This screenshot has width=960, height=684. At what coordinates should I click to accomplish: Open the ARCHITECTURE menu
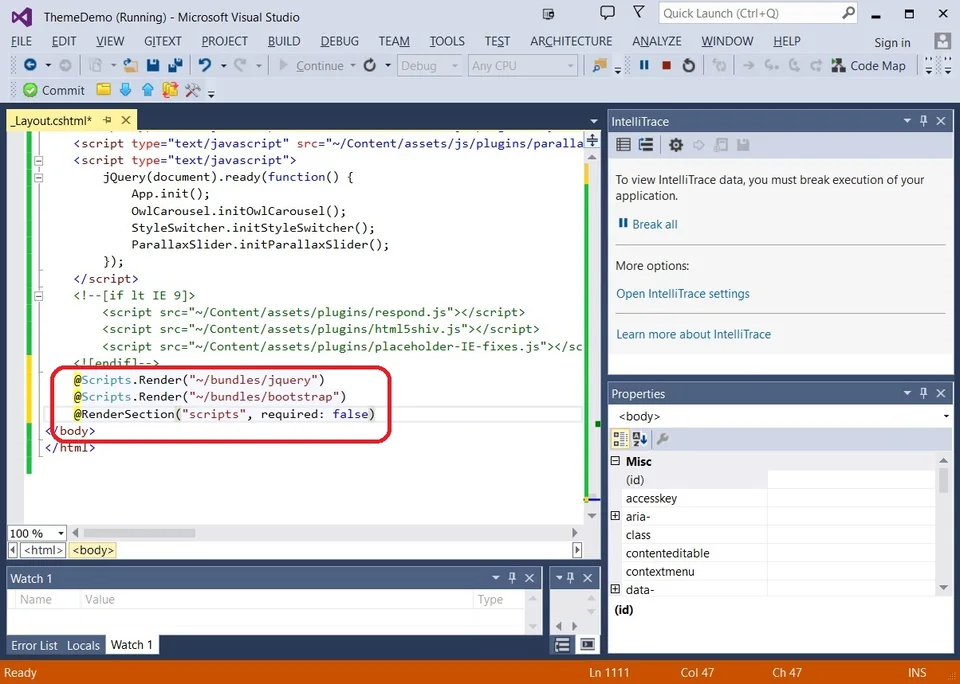(571, 41)
